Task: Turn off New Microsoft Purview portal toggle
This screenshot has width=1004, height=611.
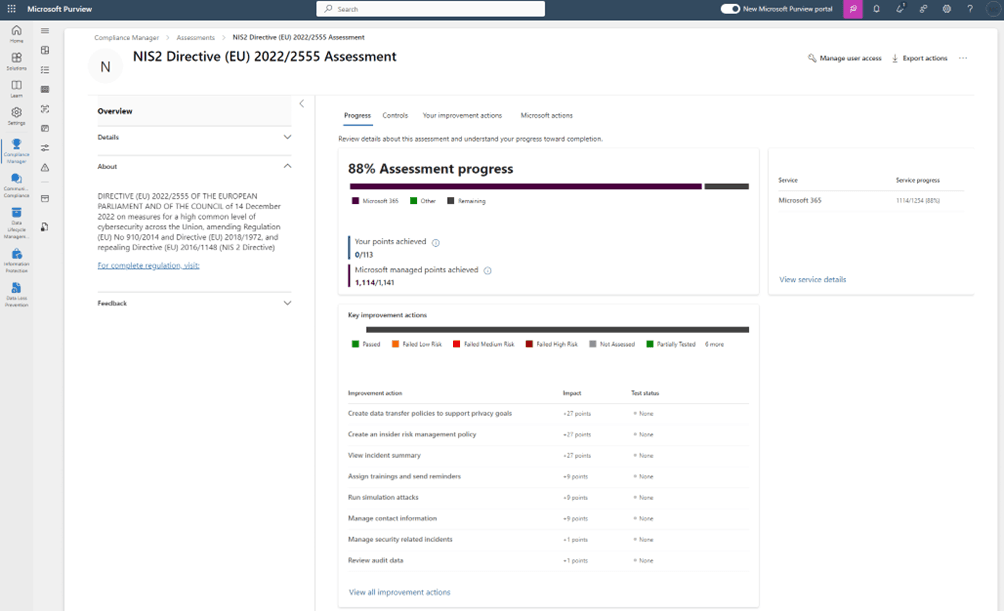Action: (x=730, y=9)
